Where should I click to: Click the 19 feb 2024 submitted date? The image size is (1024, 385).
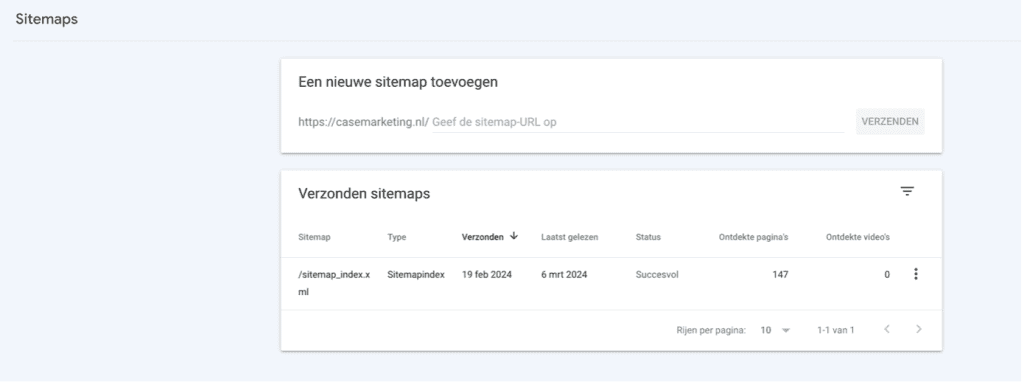pos(487,275)
